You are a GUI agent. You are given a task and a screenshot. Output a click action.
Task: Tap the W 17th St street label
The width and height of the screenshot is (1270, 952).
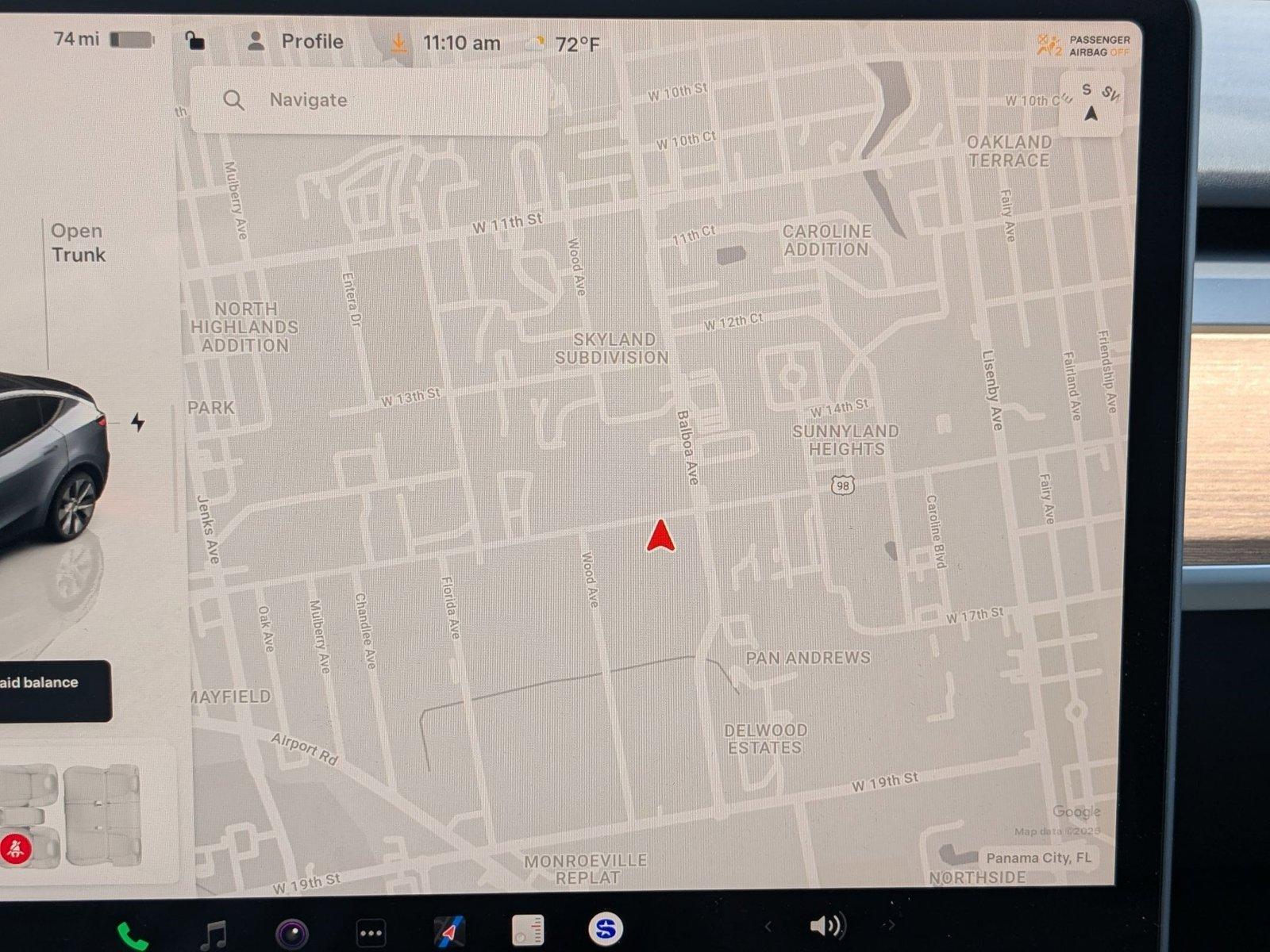pyautogui.click(x=975, y=615)
